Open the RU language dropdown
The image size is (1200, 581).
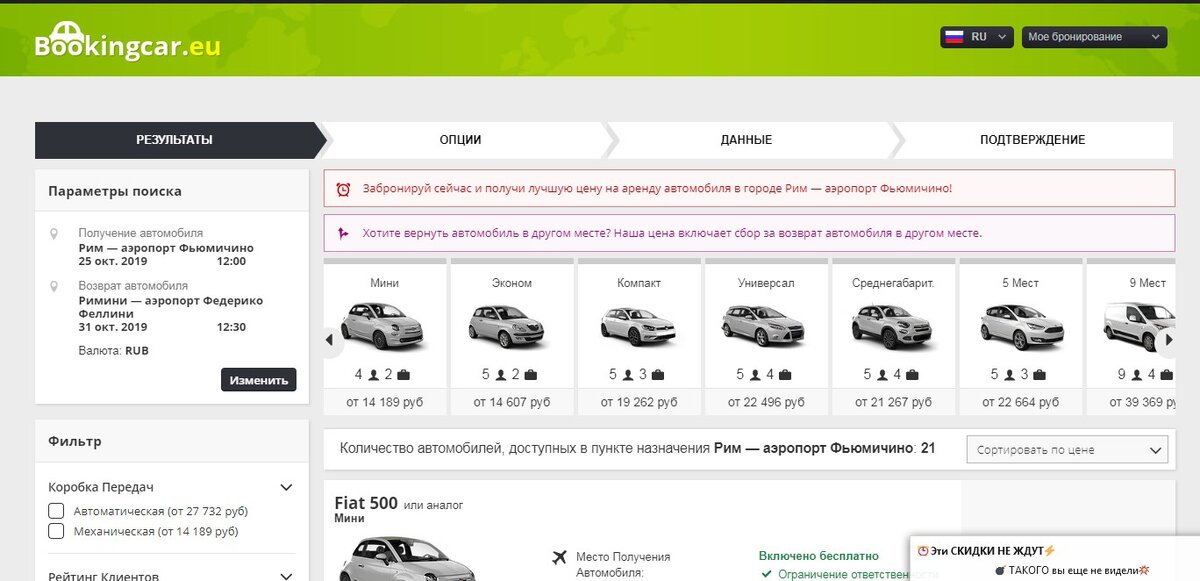[x=977, y=37]
